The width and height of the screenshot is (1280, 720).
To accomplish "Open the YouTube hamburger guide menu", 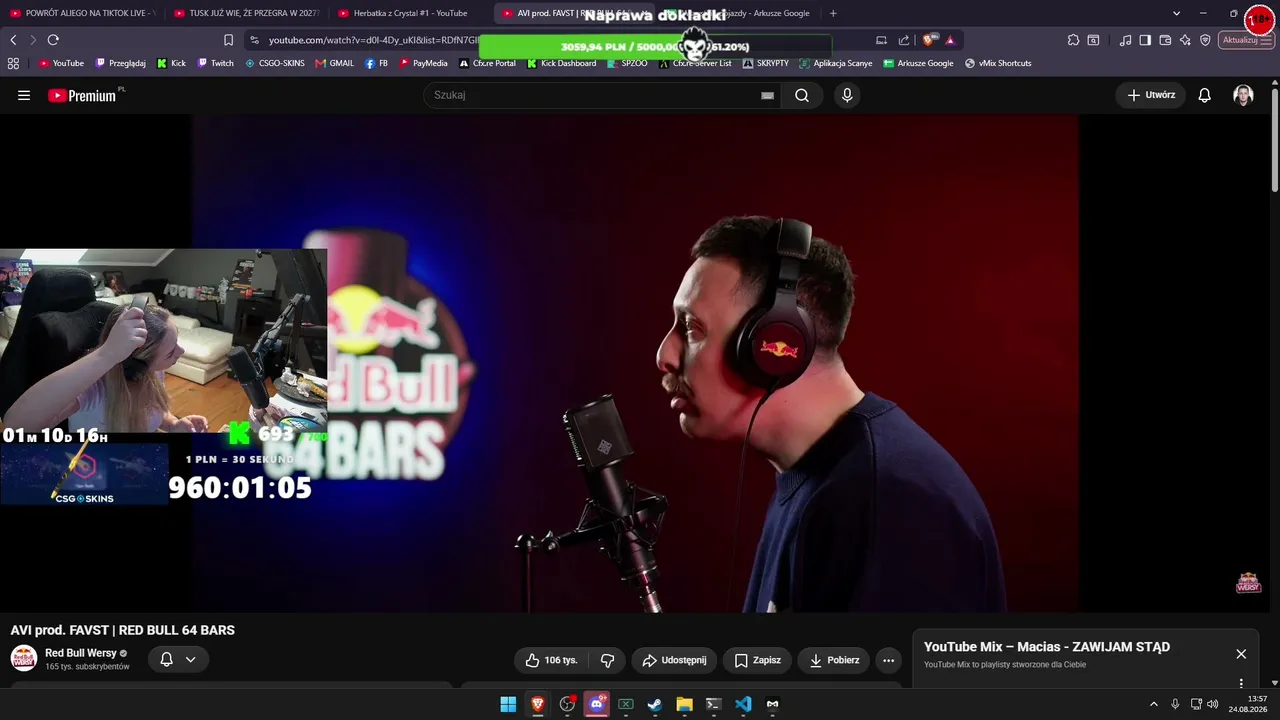I will (x=24, y=95).
